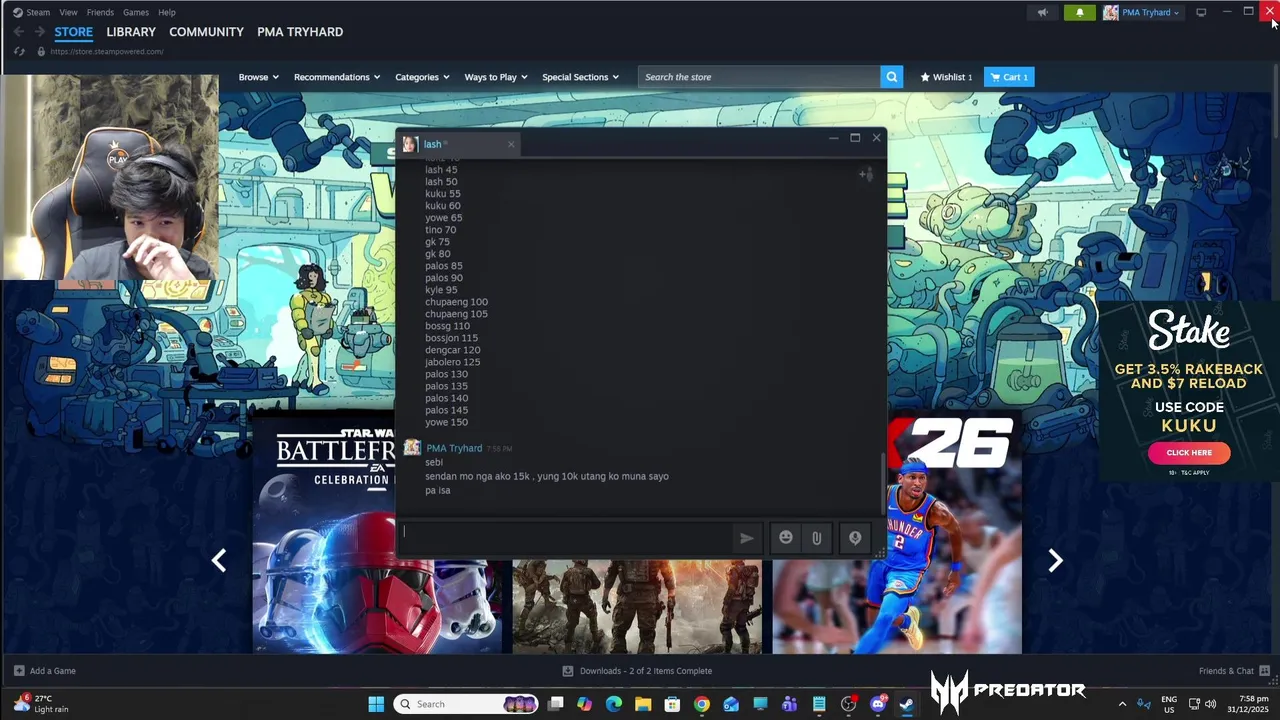Click PMA Tryhard name in chat
The image size is (1280, 720).
454,448
